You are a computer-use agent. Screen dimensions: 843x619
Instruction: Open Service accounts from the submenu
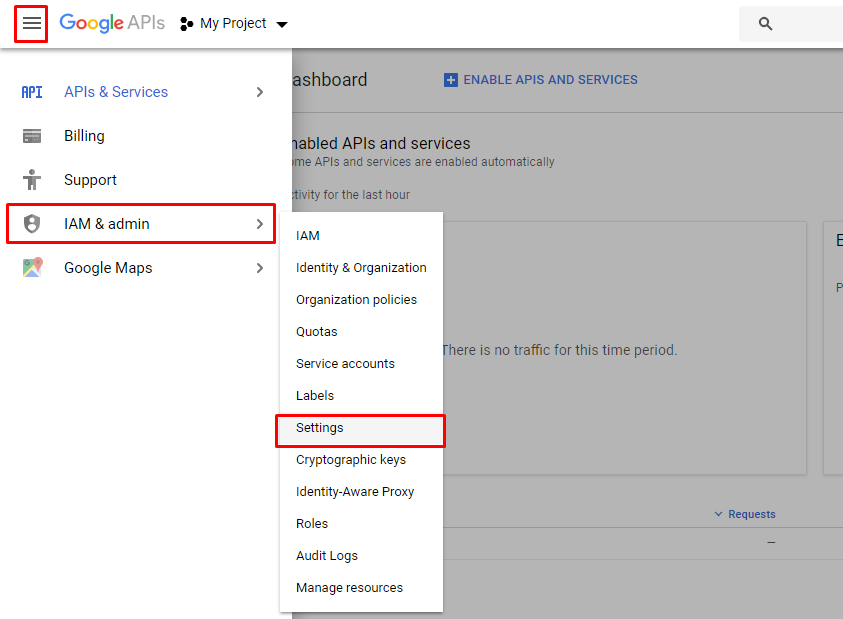(361, 364)
